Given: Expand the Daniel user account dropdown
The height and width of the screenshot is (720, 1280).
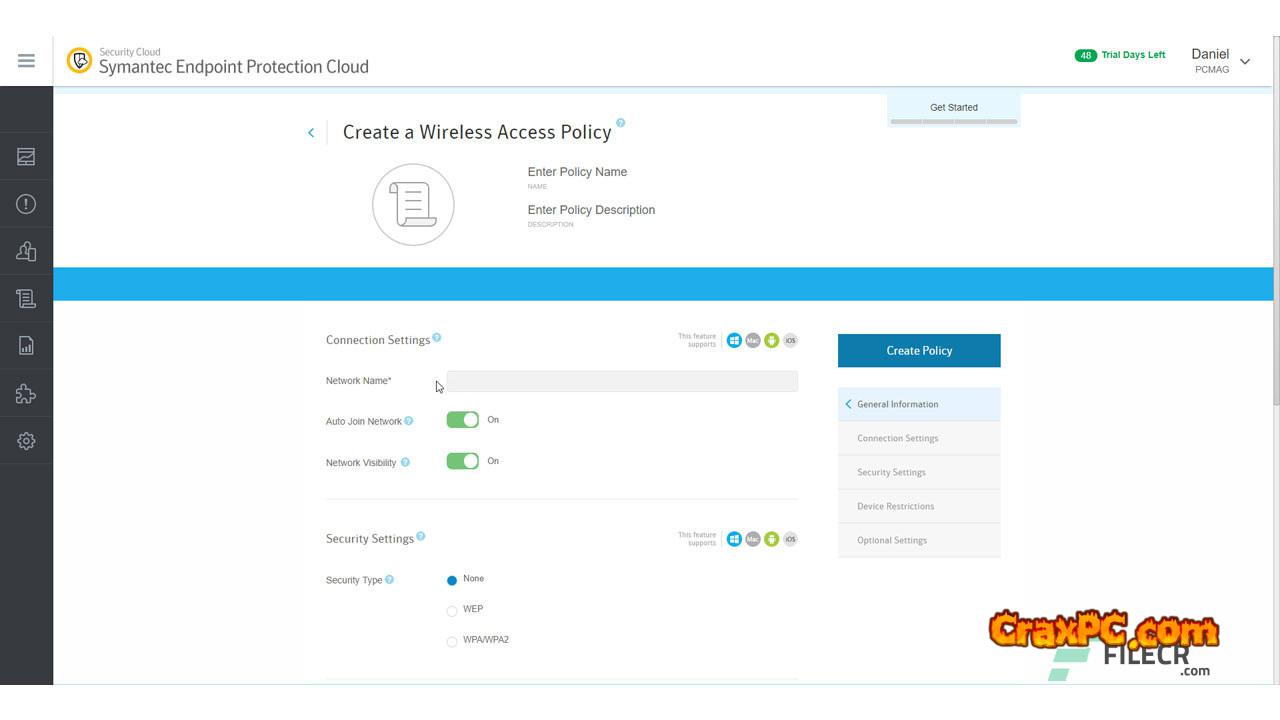Looking at the screenshot, I should pyautogui.click(x=1245, y=61).
